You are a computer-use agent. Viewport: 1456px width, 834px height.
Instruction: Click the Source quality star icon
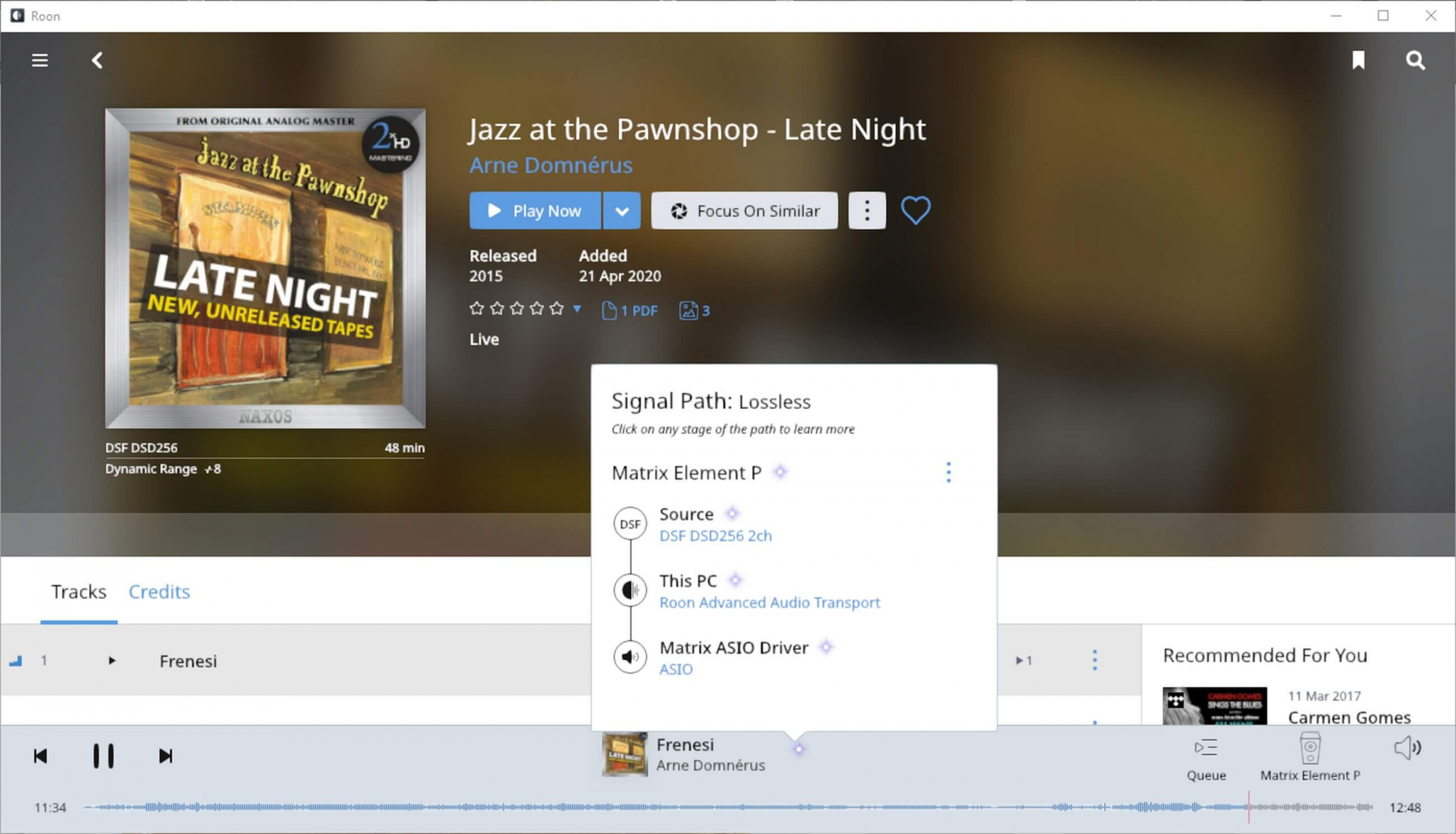(732, 514)
